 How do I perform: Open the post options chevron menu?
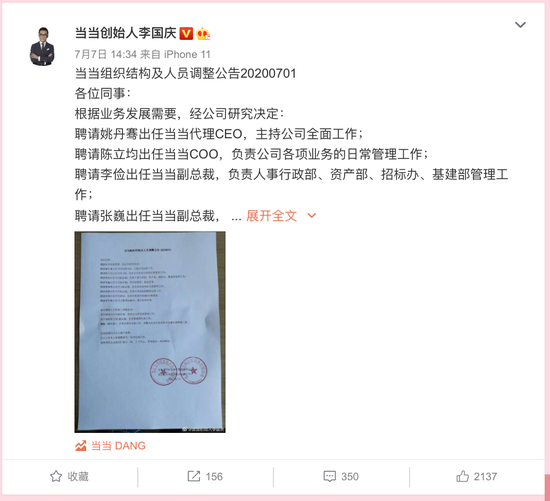(520, 25)
